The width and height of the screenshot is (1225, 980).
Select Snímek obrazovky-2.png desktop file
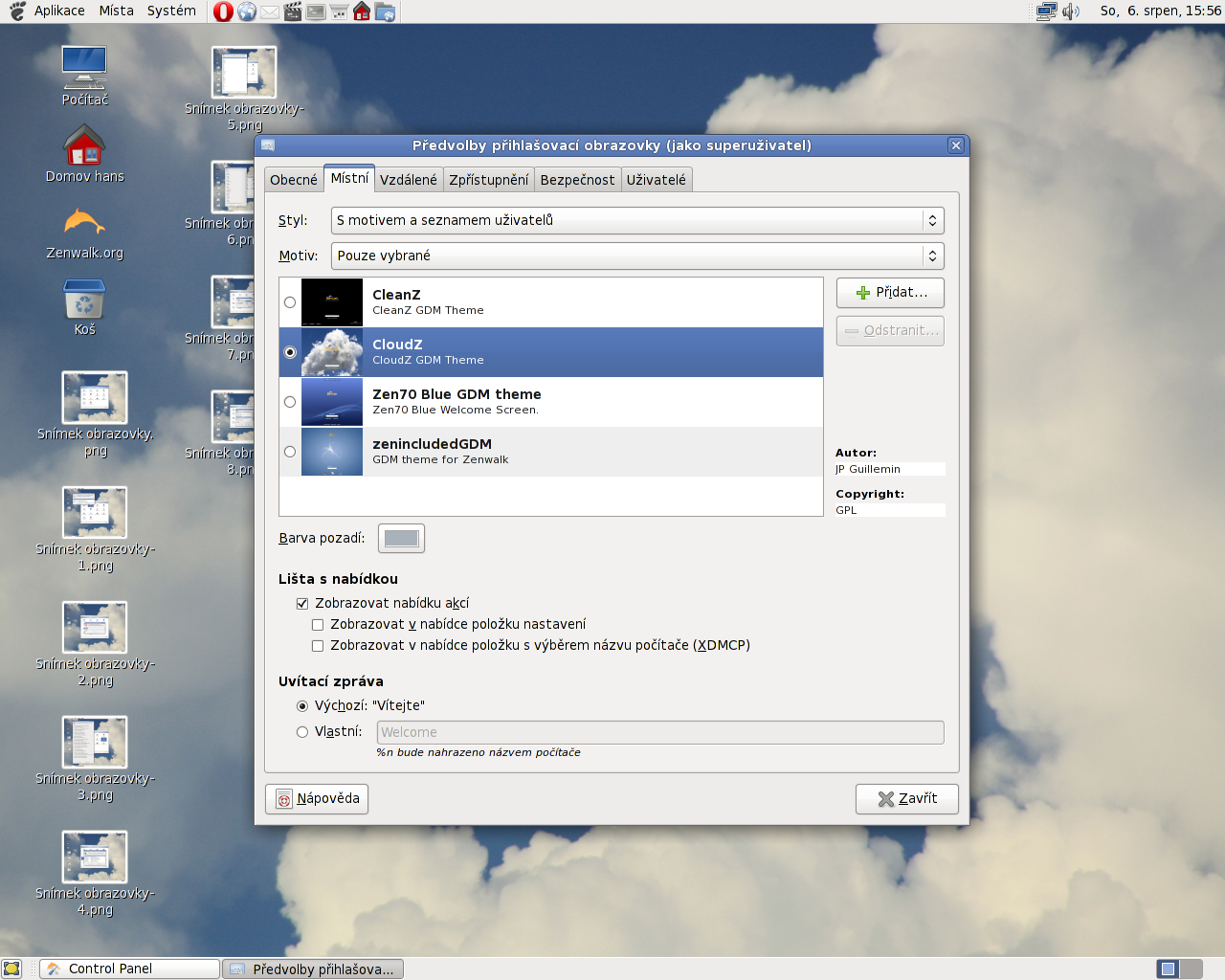[95, 643]
